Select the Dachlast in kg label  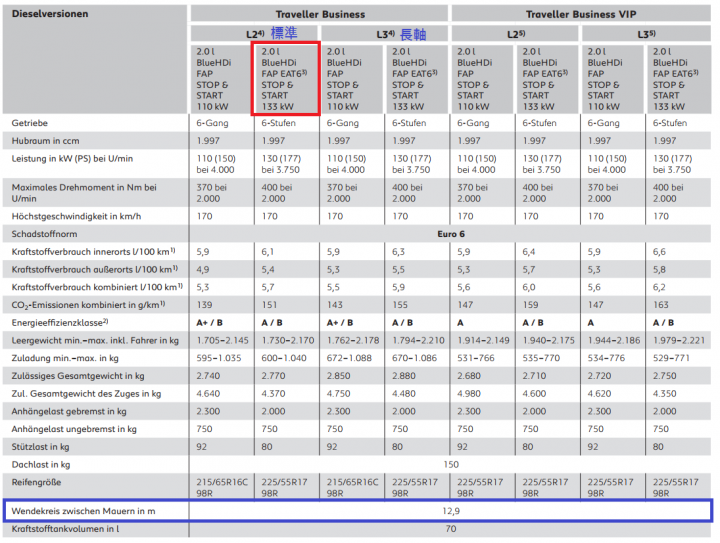click(41, 465)
